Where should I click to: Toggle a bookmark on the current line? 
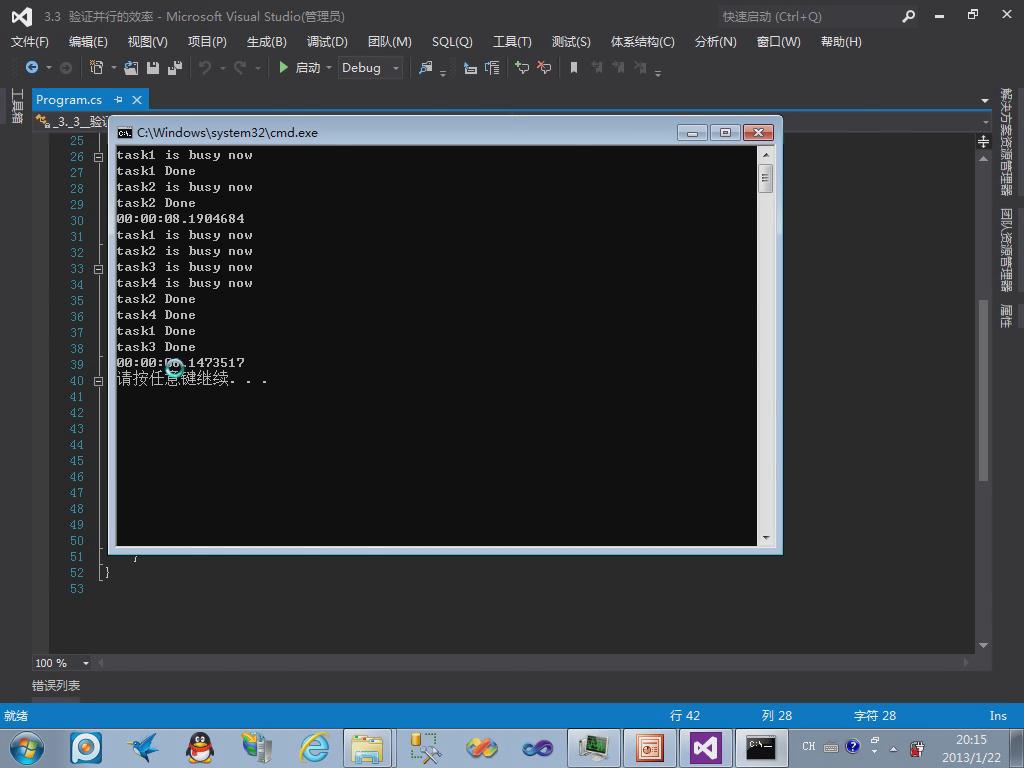574,67
